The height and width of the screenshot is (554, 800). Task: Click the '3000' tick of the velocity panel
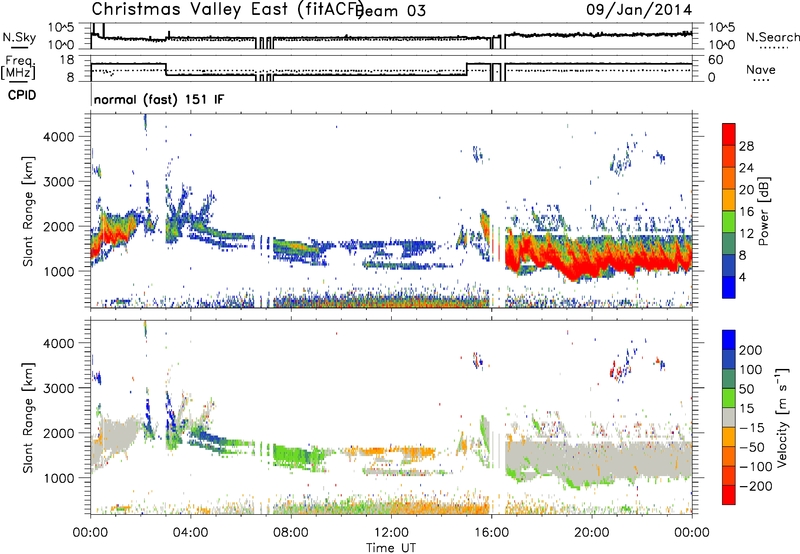tap(59, 388)
